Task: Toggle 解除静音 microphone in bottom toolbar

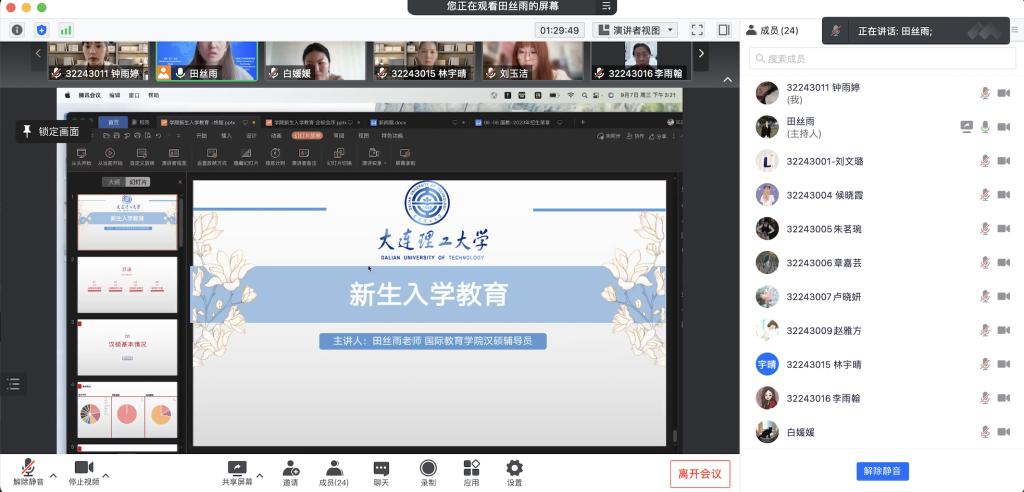Action: tap(28, 472)
